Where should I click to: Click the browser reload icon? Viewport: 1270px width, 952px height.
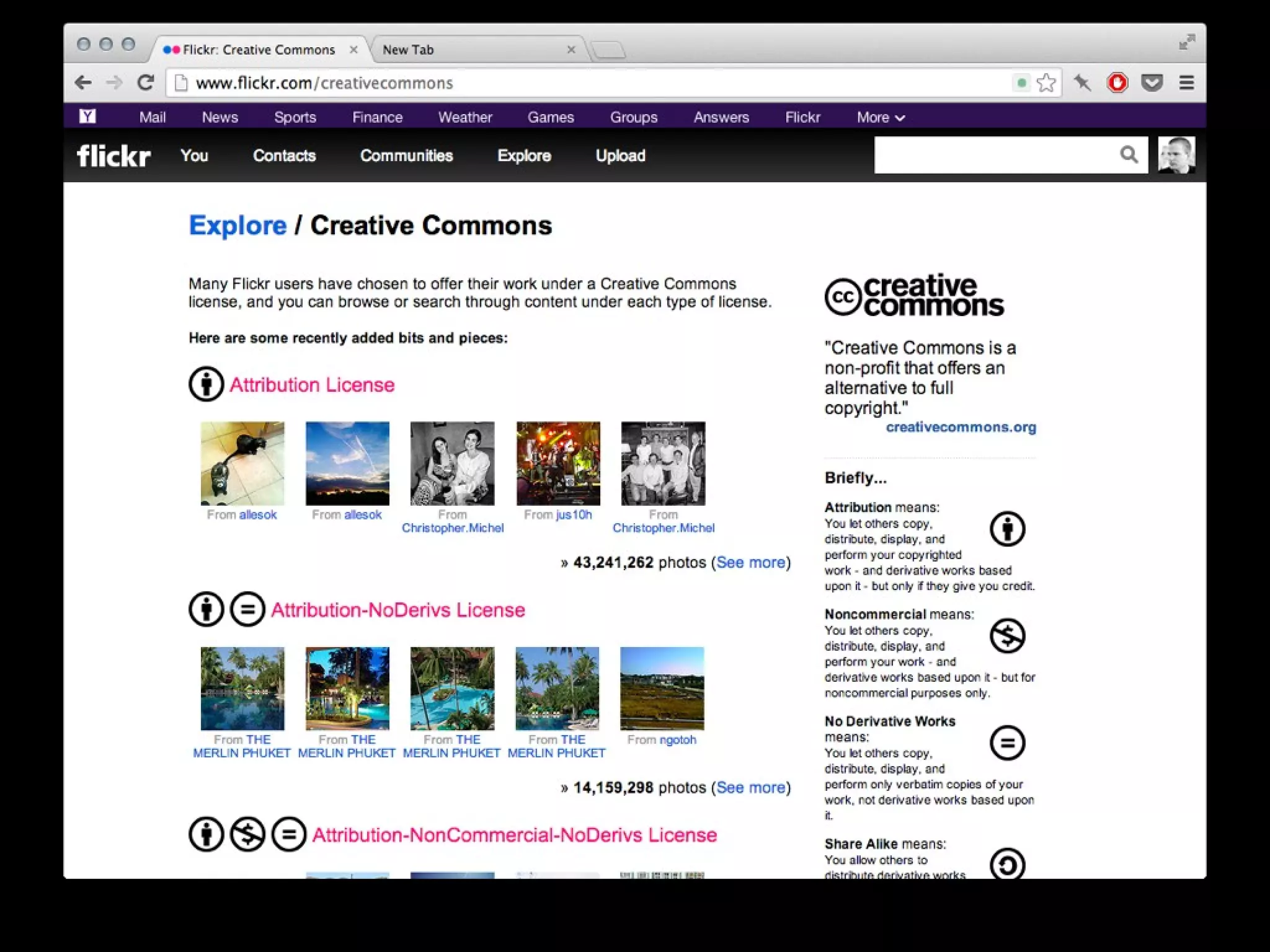(x=146, y=82)
